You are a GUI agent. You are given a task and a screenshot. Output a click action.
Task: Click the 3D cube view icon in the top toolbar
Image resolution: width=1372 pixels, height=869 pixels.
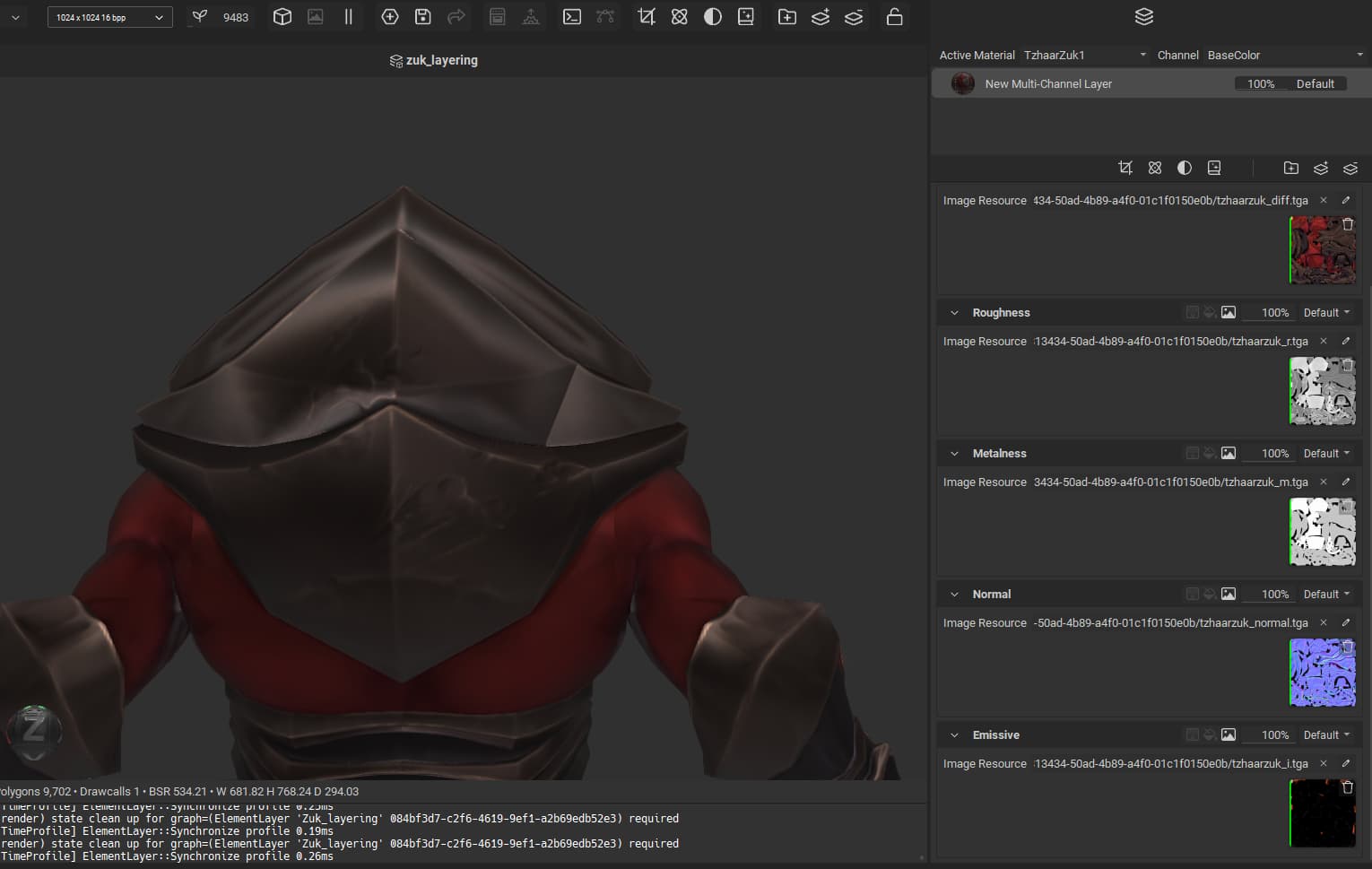pos(282,17)
